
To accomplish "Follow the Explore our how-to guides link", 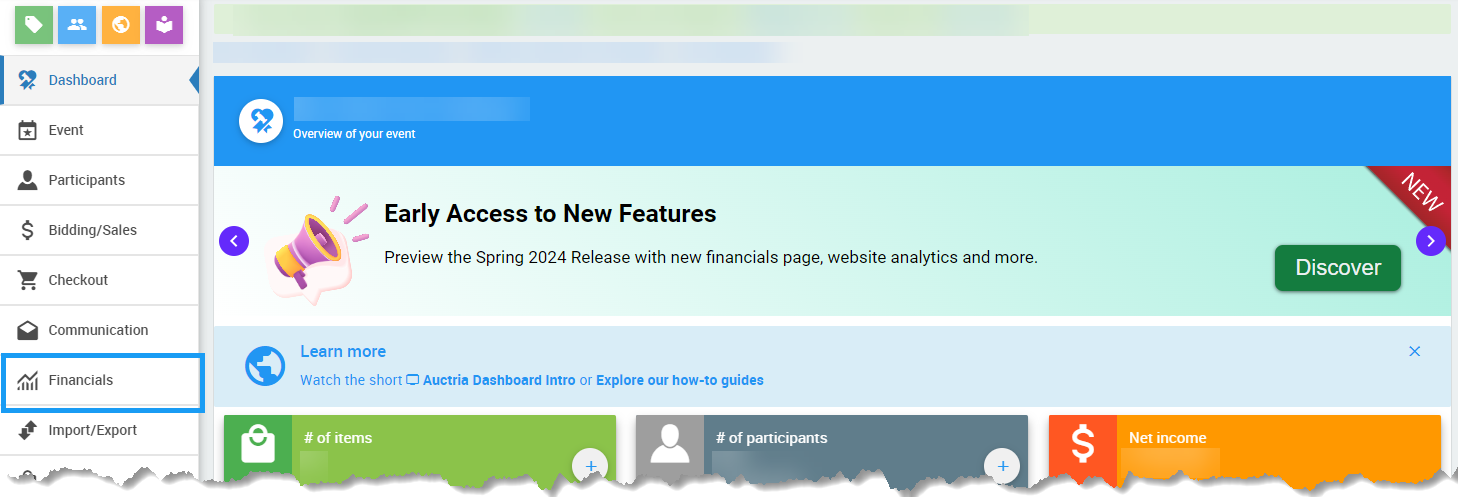I will [679, 380].
